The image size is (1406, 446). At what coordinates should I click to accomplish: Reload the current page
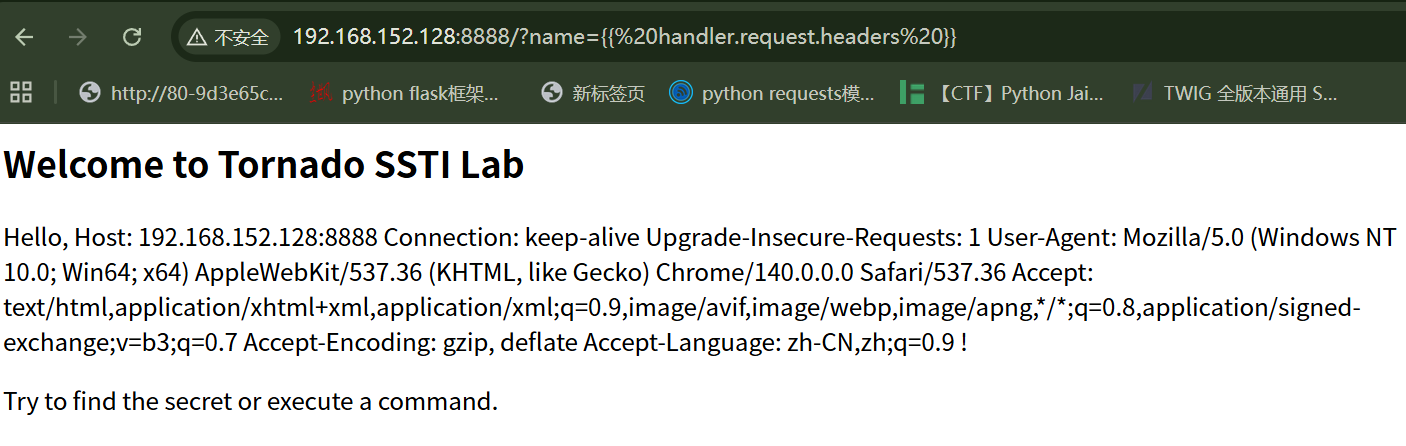click(x=131, y=38)
